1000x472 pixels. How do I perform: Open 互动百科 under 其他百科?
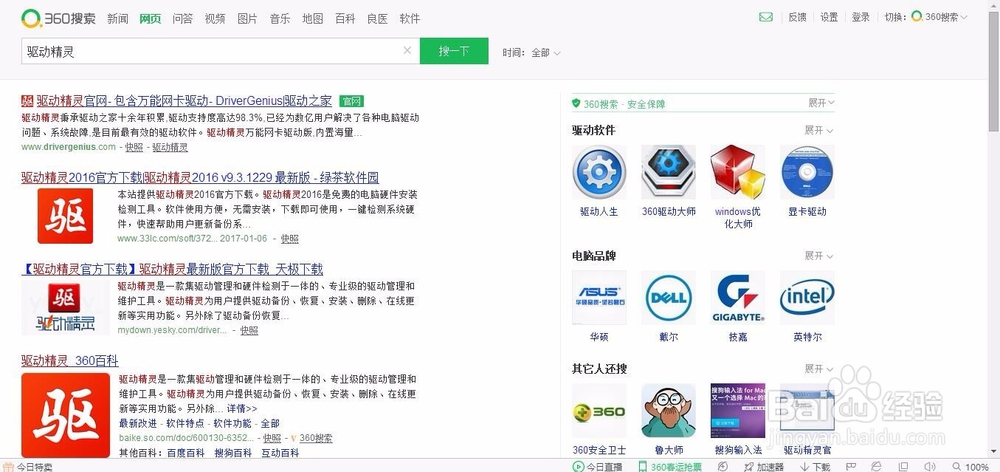280,453
